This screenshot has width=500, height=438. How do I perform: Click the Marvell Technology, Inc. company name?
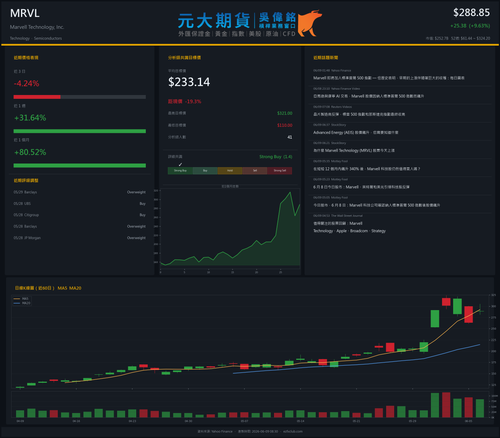pyautogui.click(x=37, y=27)
